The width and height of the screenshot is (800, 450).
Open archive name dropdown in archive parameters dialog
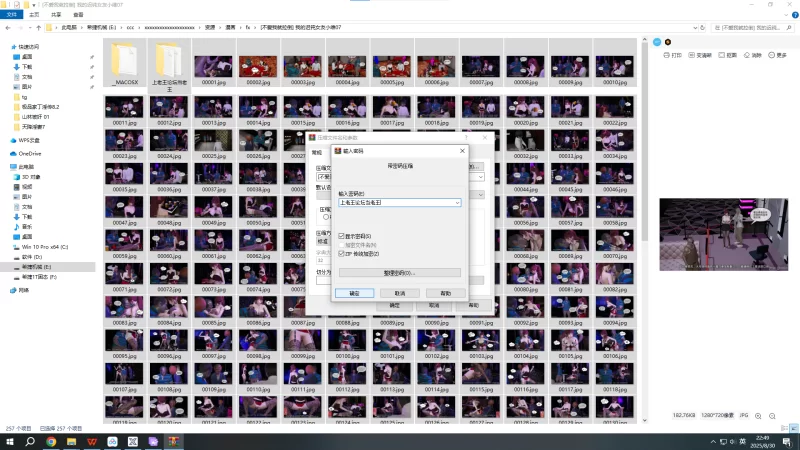click(x=480, y=177)
